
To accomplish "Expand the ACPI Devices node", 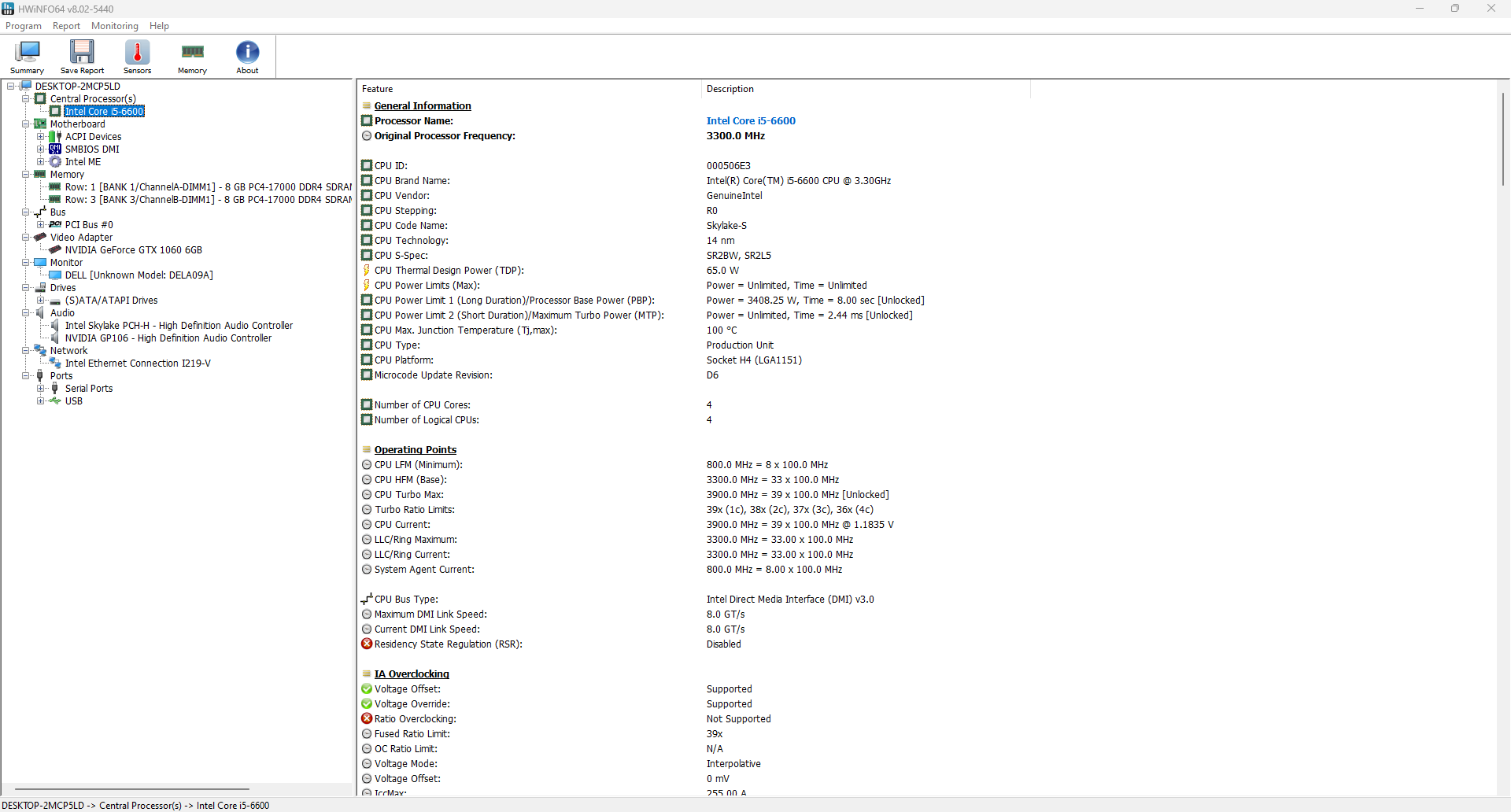I will point(41,136).
